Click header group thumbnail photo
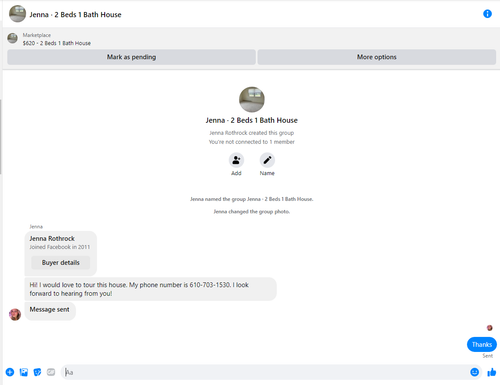The image size is (500, 385). [x=17, y=14]
